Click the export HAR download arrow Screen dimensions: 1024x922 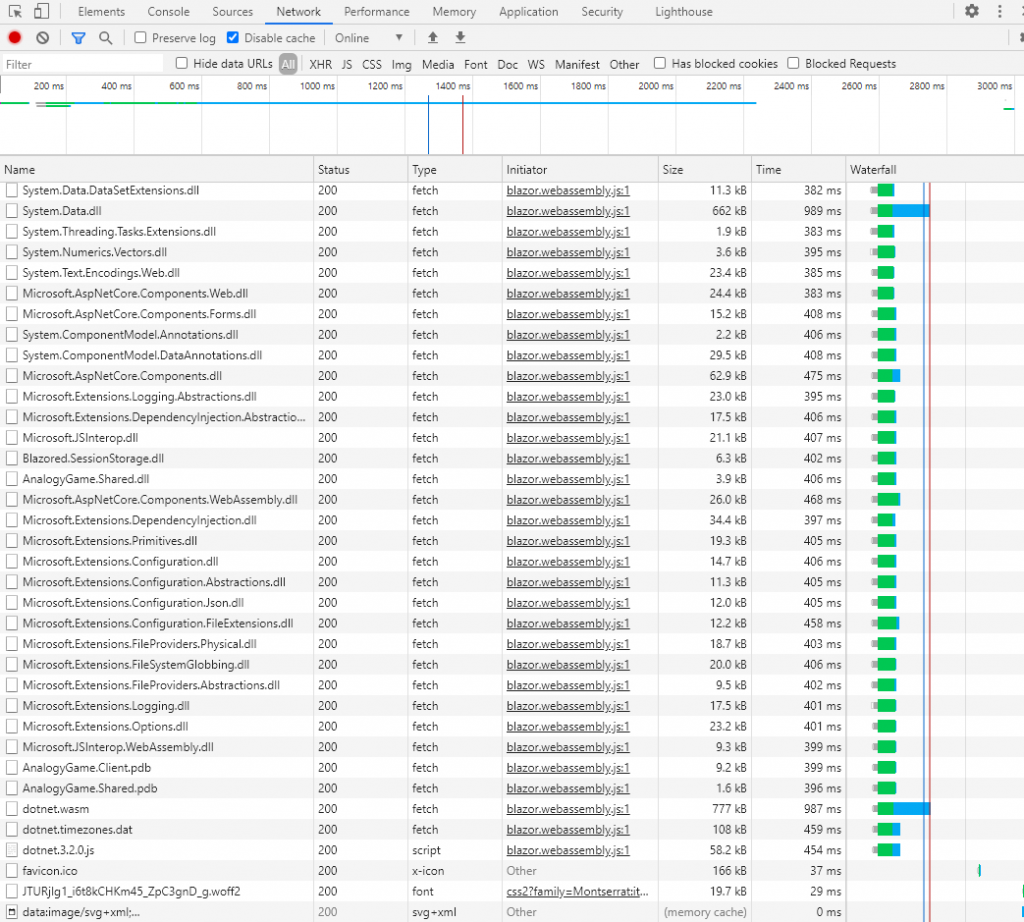click(x=461, y=38)
